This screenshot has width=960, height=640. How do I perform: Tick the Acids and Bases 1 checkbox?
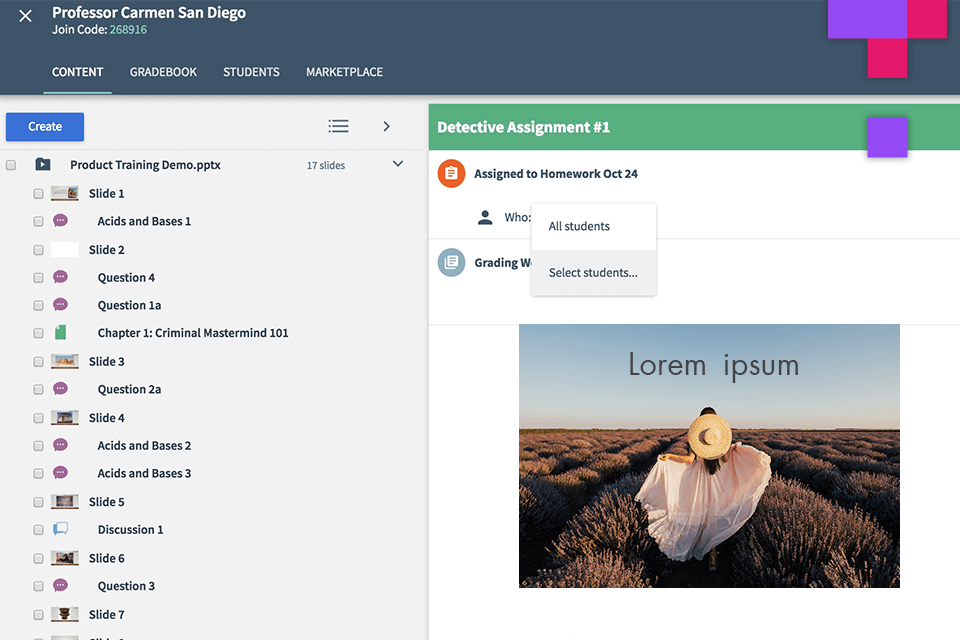coord(39,222)
